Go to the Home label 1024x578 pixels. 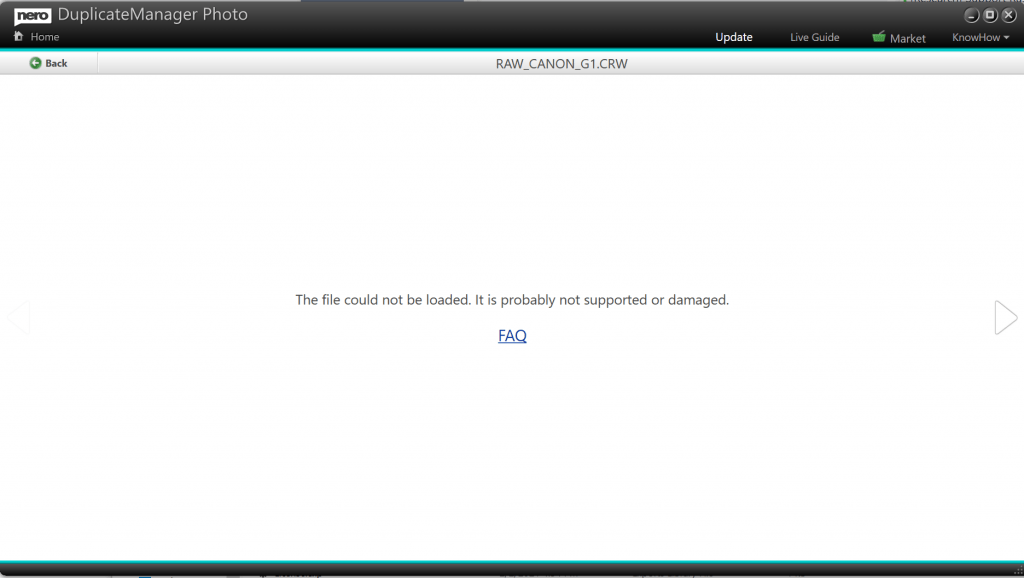coord(45,37)
